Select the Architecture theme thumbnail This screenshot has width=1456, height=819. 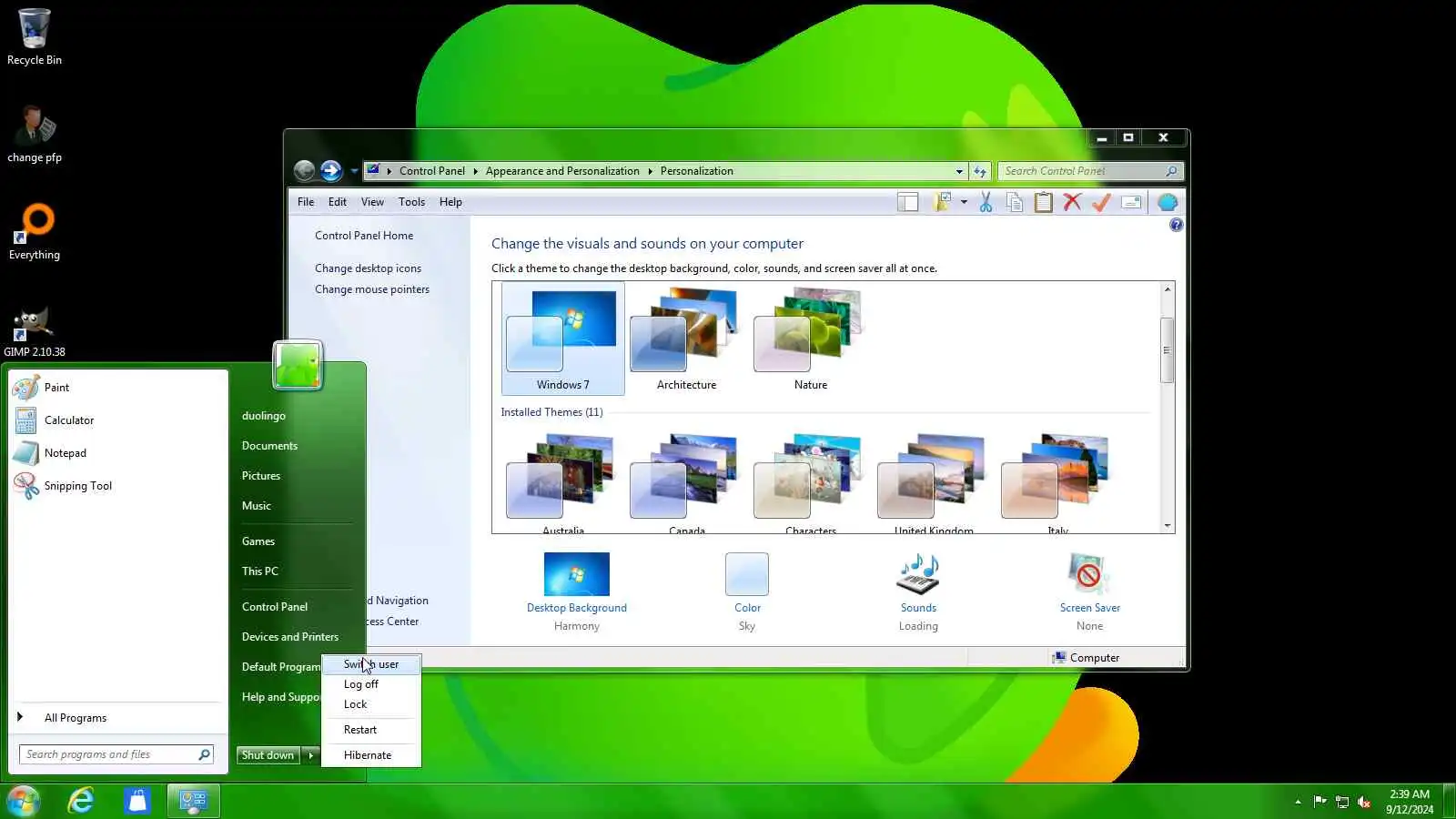(686, 339)
